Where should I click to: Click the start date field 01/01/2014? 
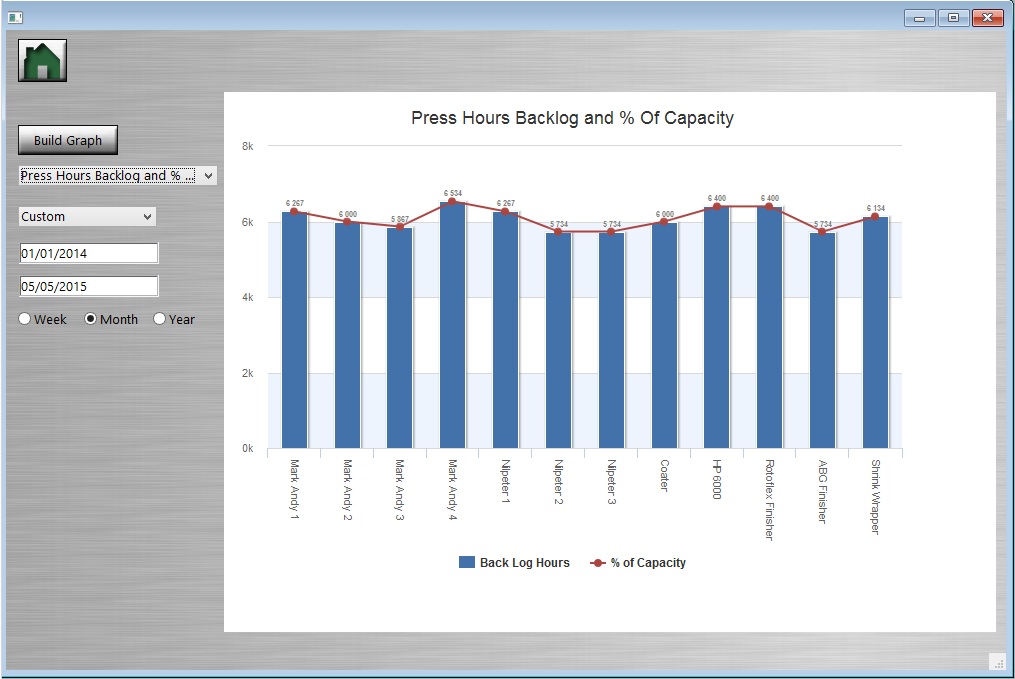click(88, 253)
